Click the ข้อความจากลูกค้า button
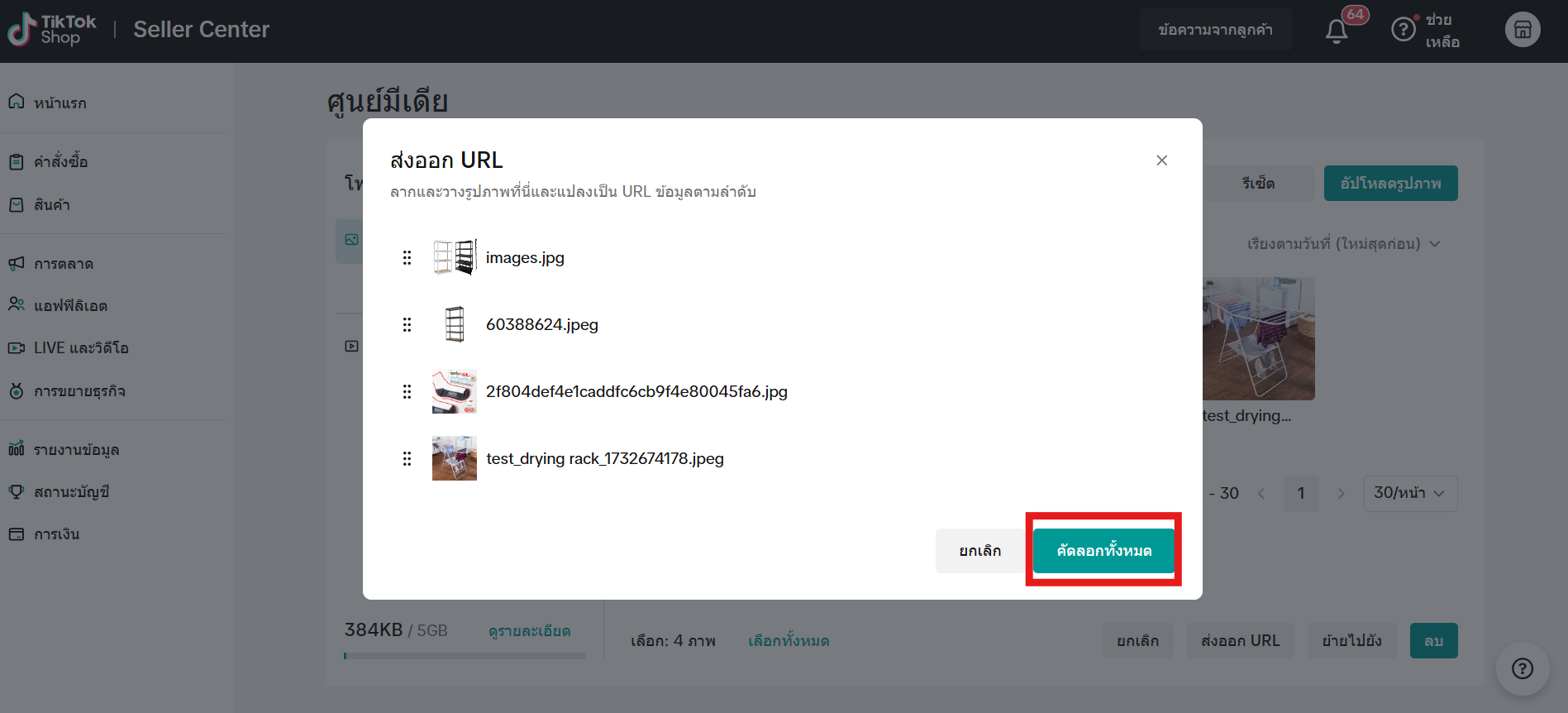Viewport: 1568px width, 713px height. pyautogui.click(x=1215, y=30)
